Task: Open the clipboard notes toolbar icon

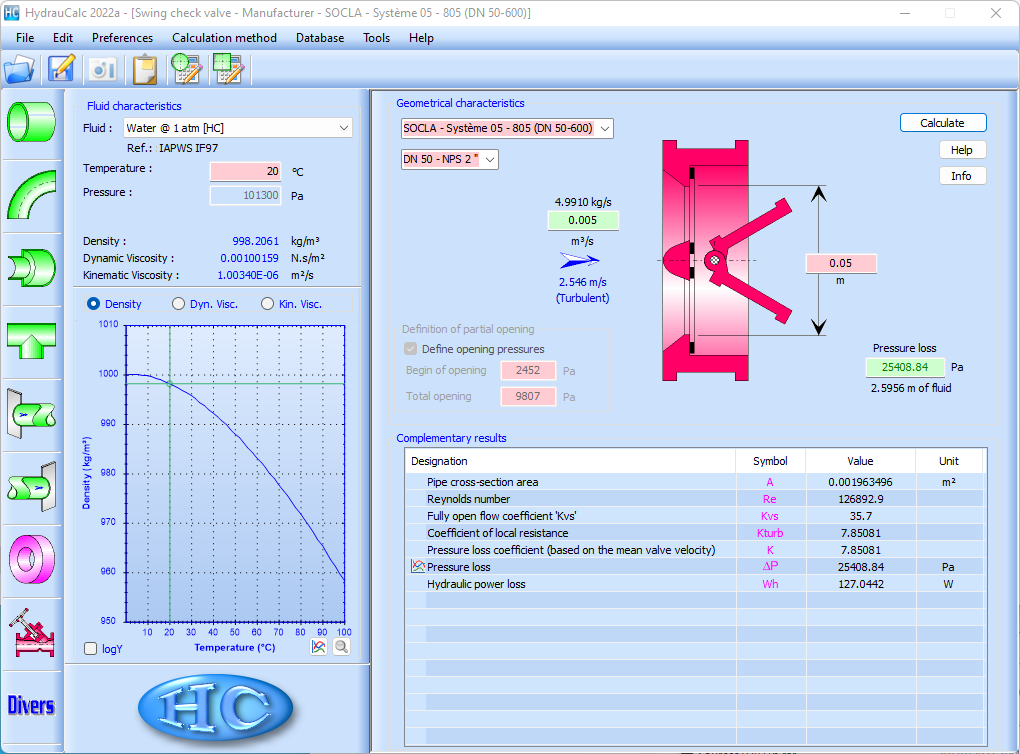Action: (145, 69)
